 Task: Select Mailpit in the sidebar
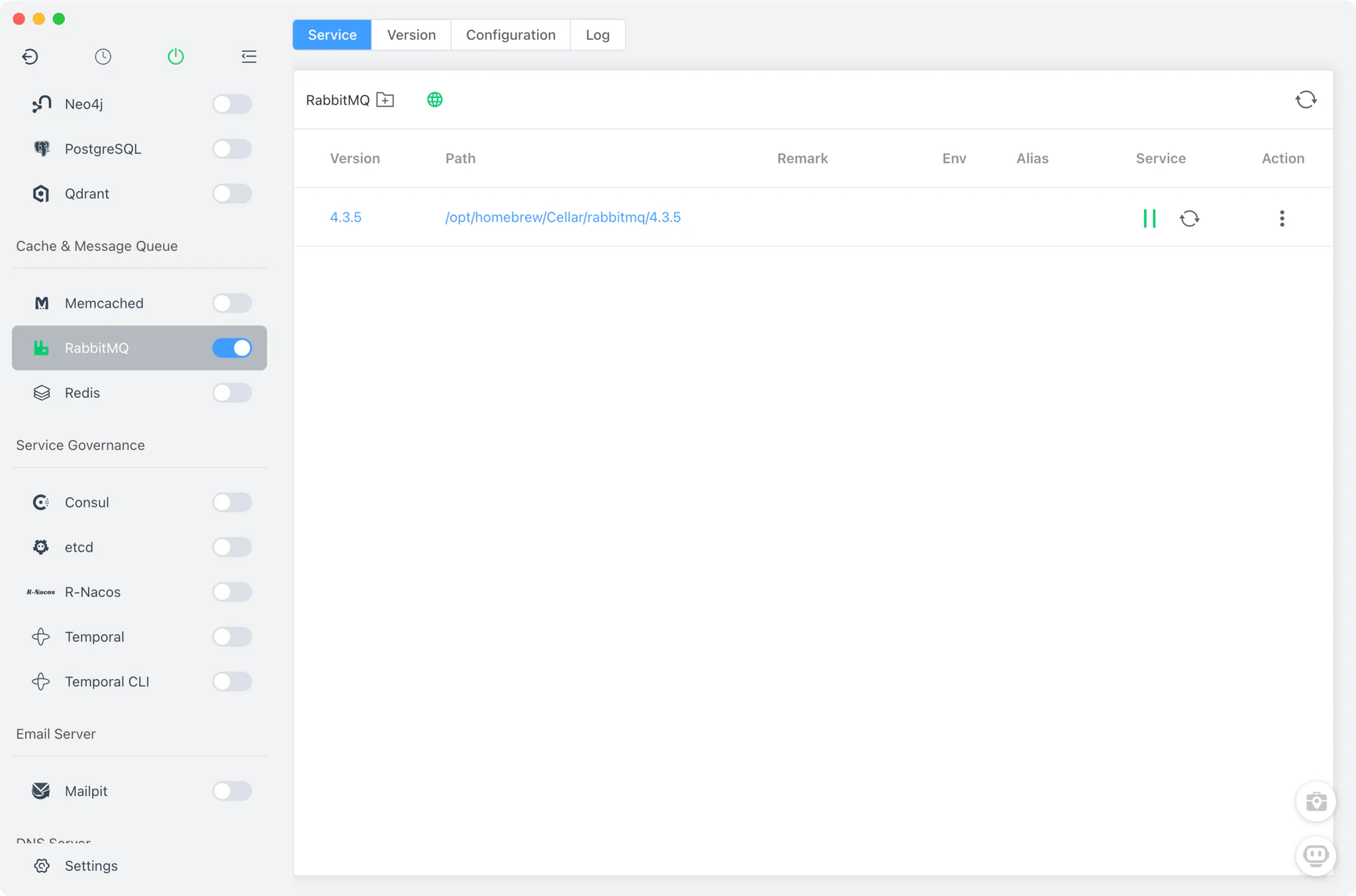point(139,791)
